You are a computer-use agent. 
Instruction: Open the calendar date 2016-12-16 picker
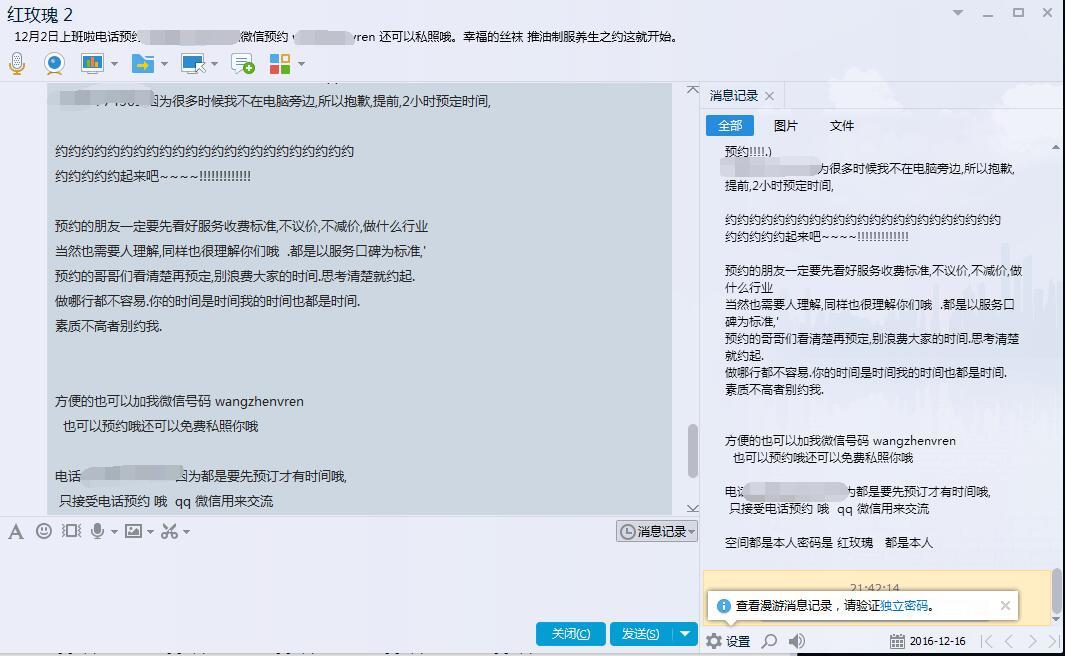[x=927, y=641]
